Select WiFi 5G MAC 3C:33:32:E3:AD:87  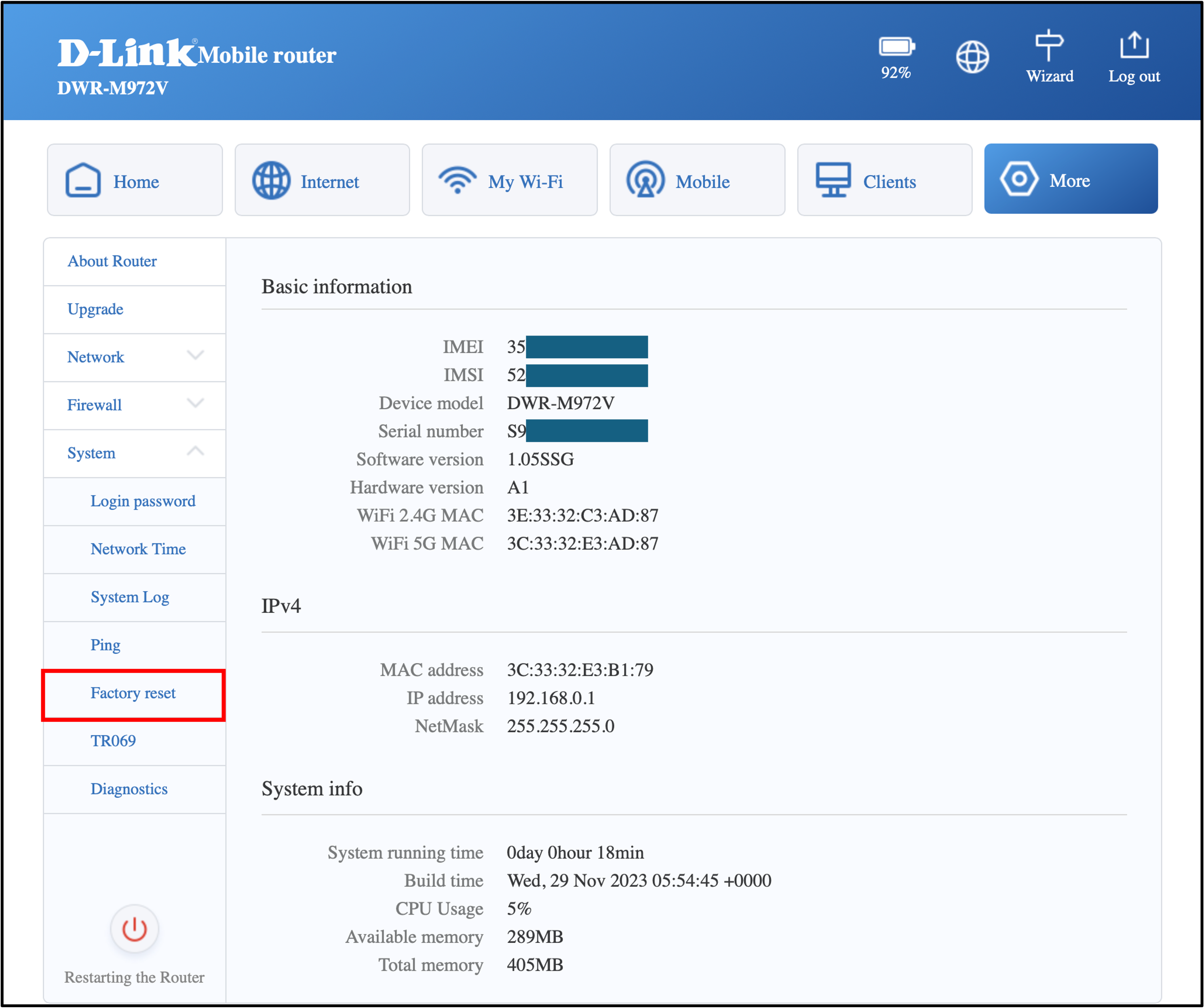582,543
